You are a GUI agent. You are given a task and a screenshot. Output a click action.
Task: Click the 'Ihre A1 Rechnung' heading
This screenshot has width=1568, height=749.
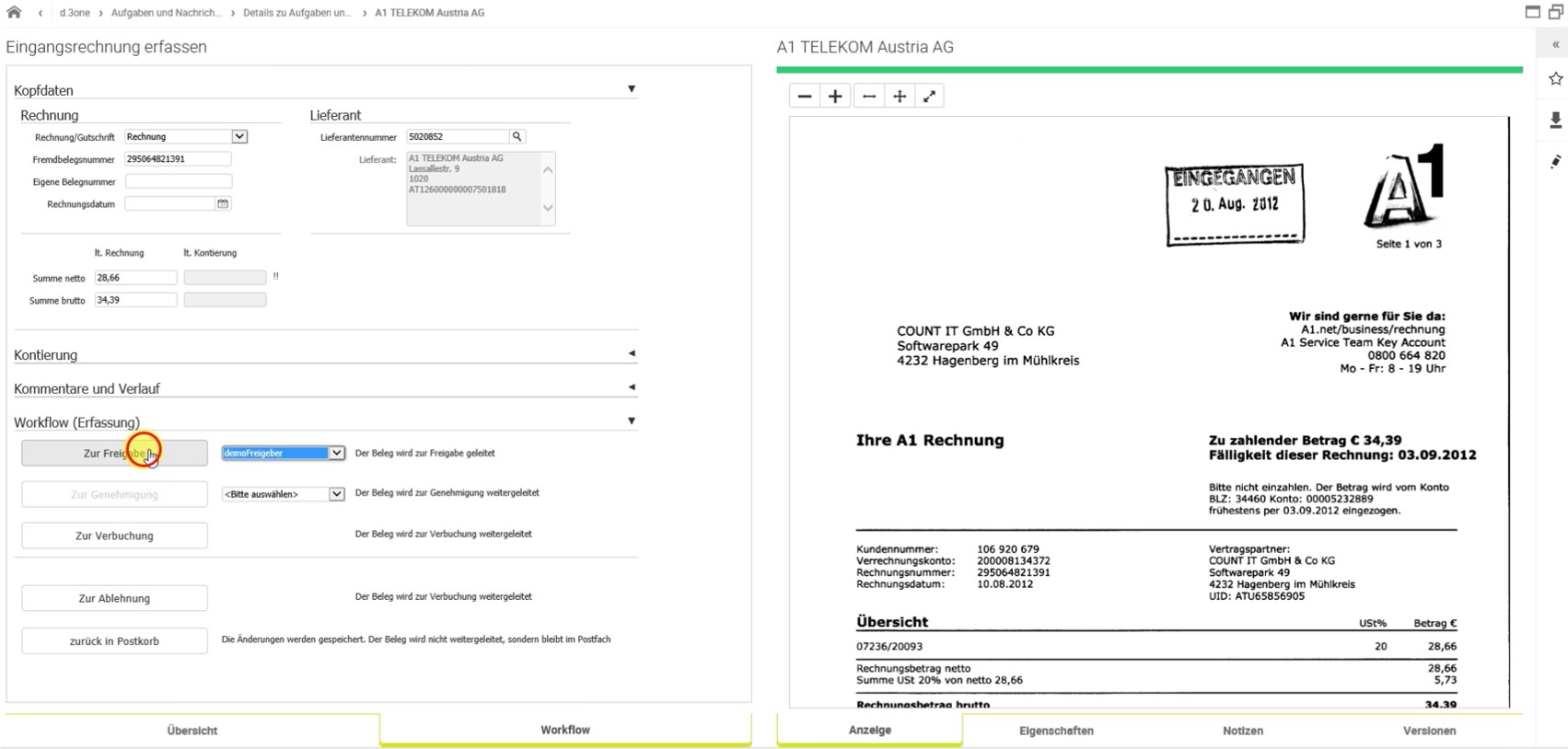pos(930,440)
